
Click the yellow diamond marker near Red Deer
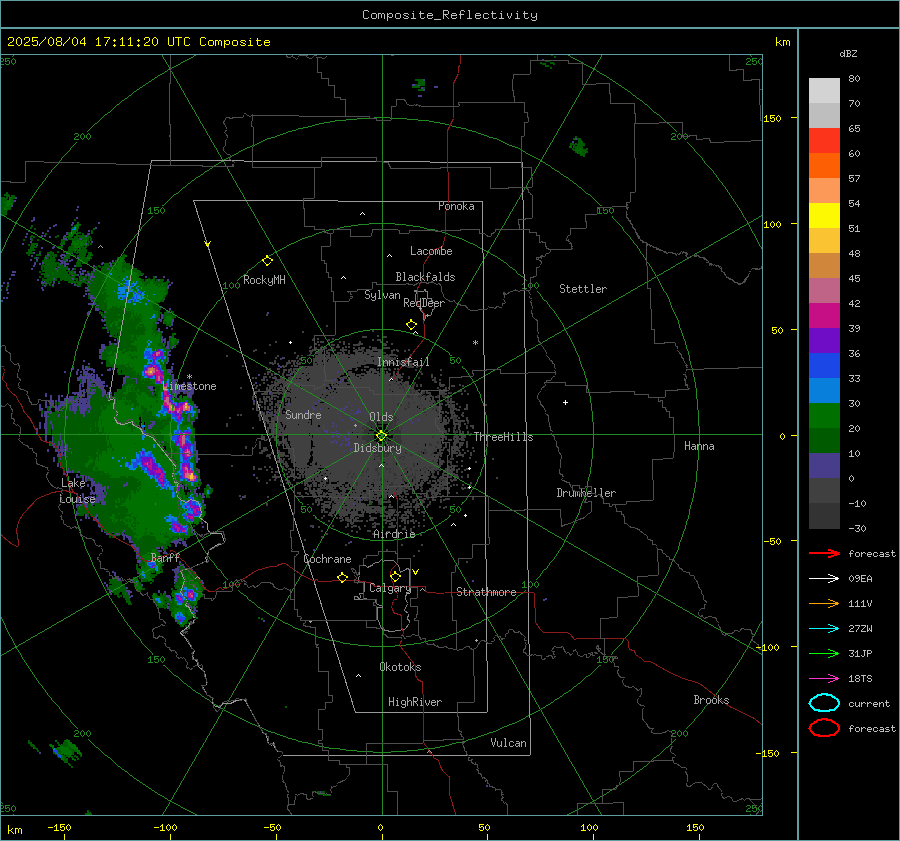point(412,325)
